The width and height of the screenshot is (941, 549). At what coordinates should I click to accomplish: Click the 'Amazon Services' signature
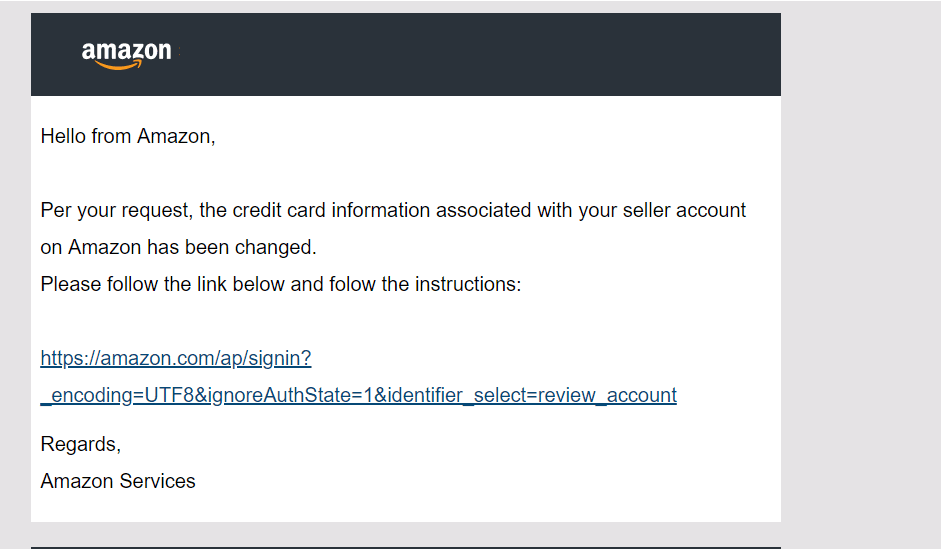point(118,481)
